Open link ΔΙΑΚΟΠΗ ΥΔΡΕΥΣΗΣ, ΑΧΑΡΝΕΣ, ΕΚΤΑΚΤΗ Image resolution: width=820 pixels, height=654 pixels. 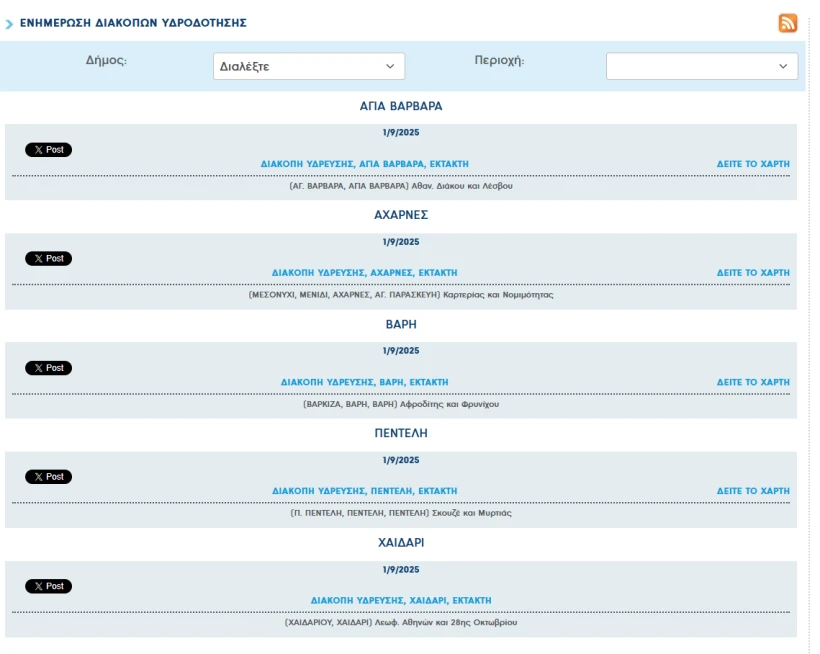click(x=365, y=272)
